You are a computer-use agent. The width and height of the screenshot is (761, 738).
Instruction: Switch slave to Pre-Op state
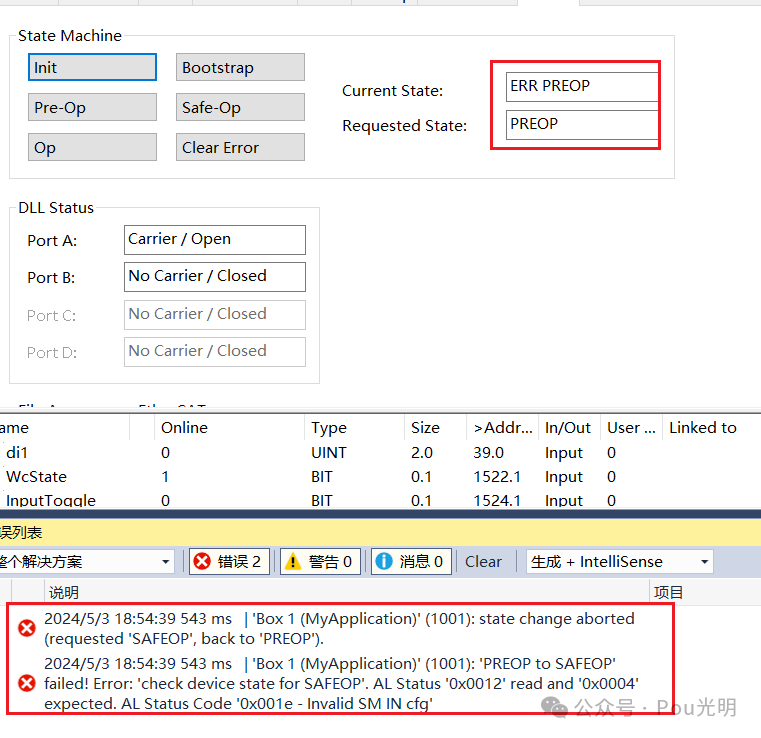(92, 107)
